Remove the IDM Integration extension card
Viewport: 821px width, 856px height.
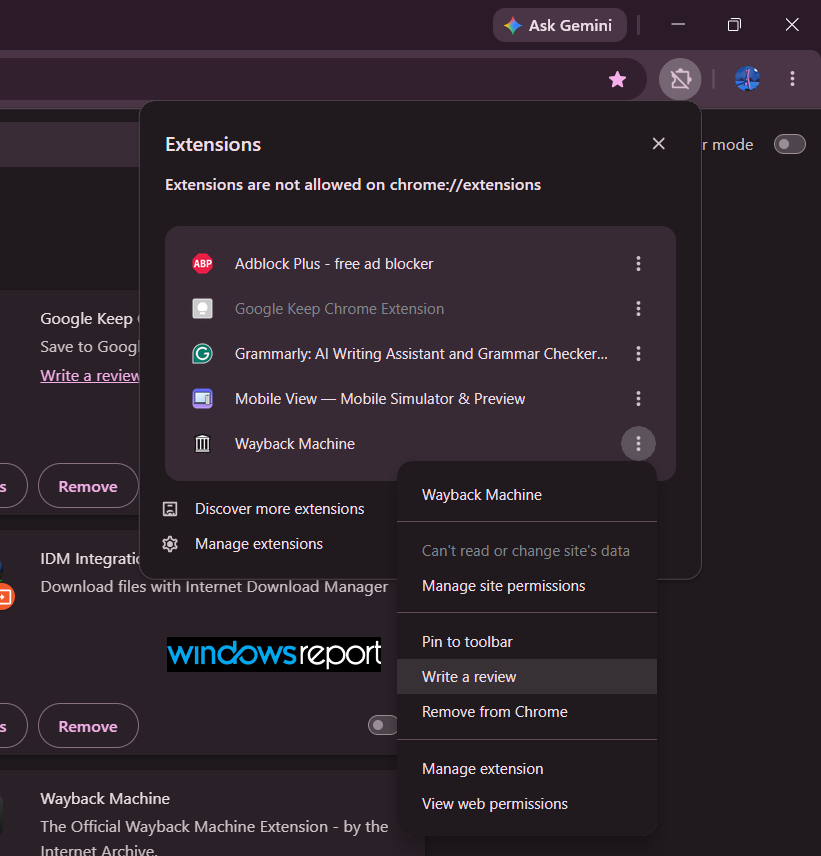[88, 726]
